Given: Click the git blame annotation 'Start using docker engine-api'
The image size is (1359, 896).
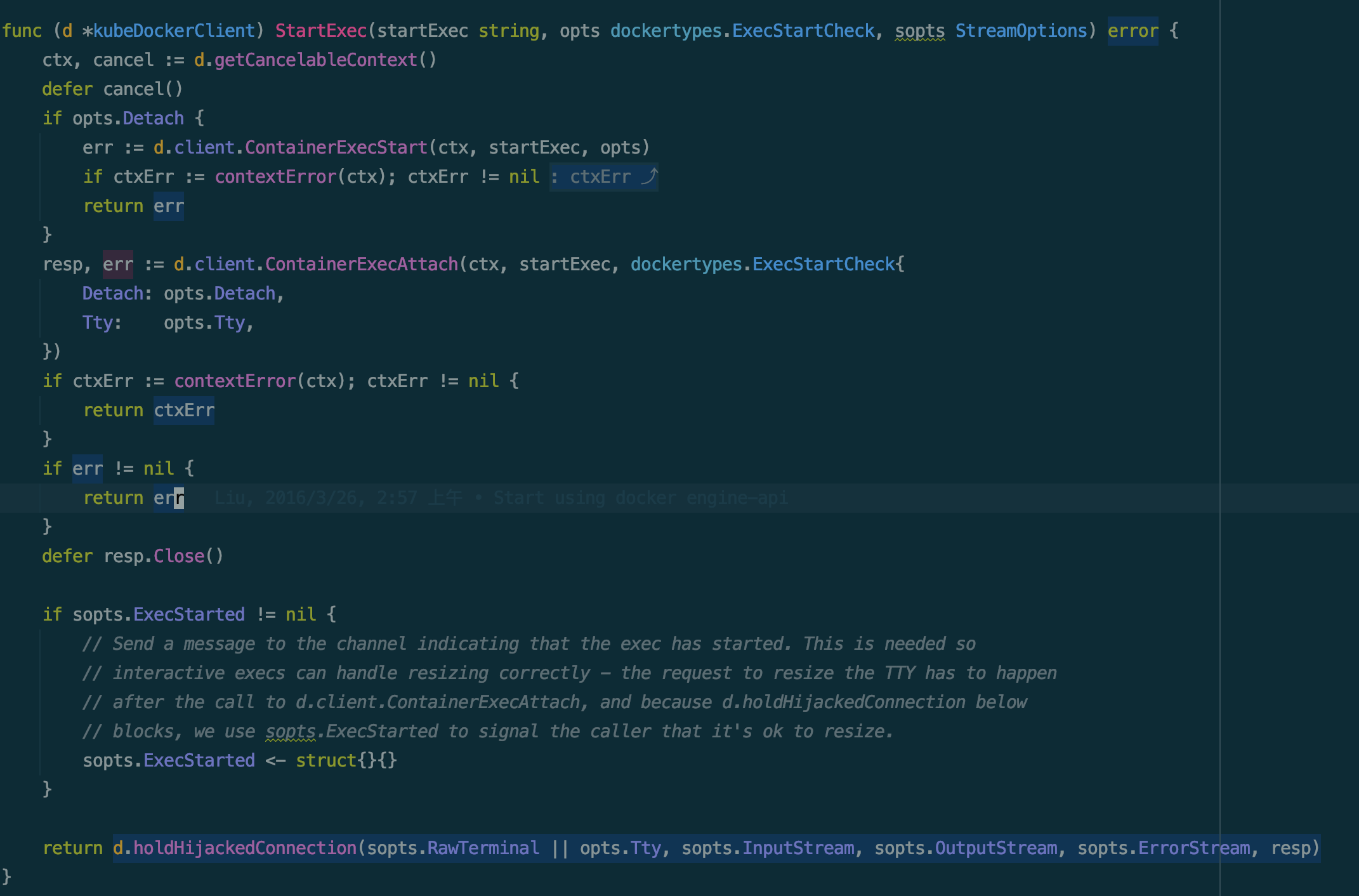Looking at the screenshot, I should click(640, 497).
